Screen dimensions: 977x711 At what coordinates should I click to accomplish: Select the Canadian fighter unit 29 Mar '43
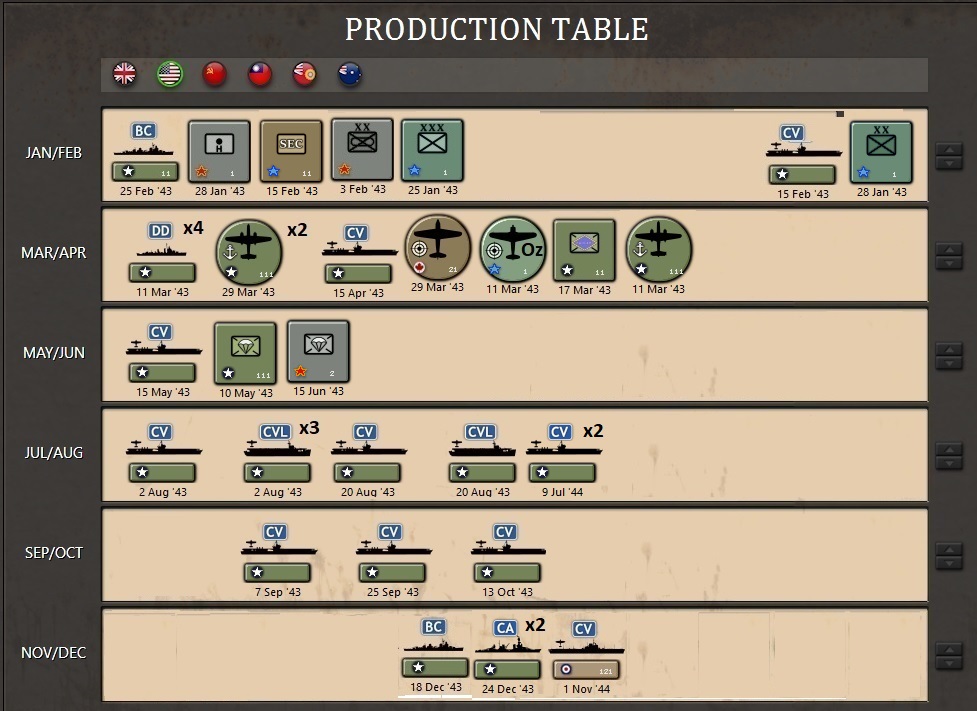pos(437,247)
